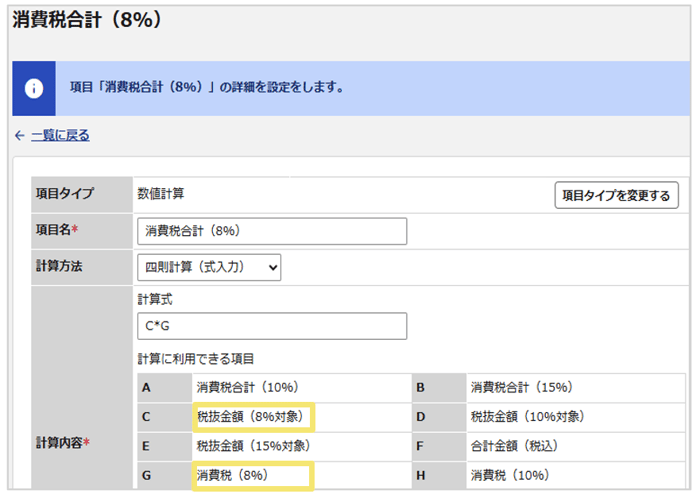Viewport: 700px width, 494px height.
Task: Click the 項目名 text field
Action: point(272,231)
